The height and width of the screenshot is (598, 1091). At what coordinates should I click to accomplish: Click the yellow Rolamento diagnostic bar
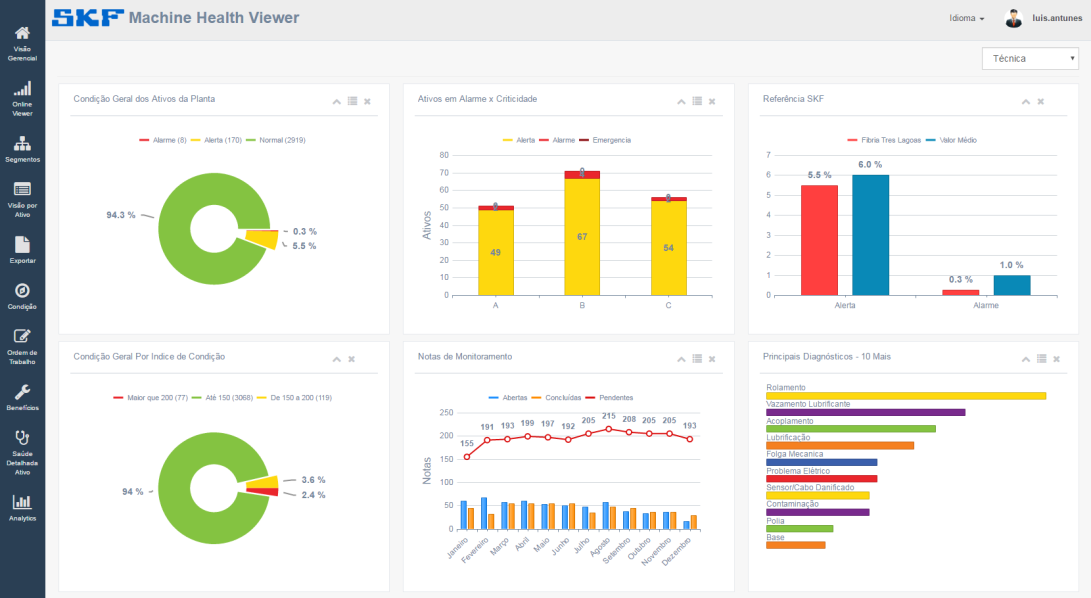906,396
